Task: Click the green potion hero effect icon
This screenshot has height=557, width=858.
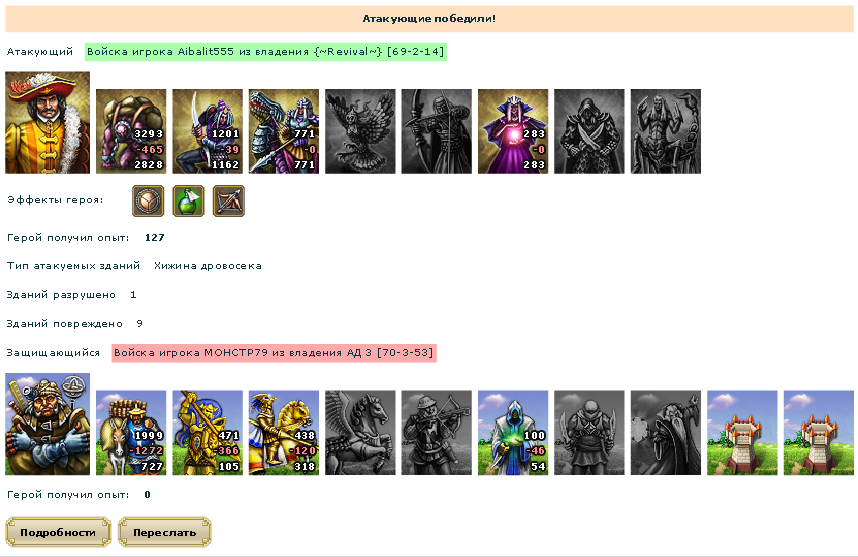Action: (188, 201)
